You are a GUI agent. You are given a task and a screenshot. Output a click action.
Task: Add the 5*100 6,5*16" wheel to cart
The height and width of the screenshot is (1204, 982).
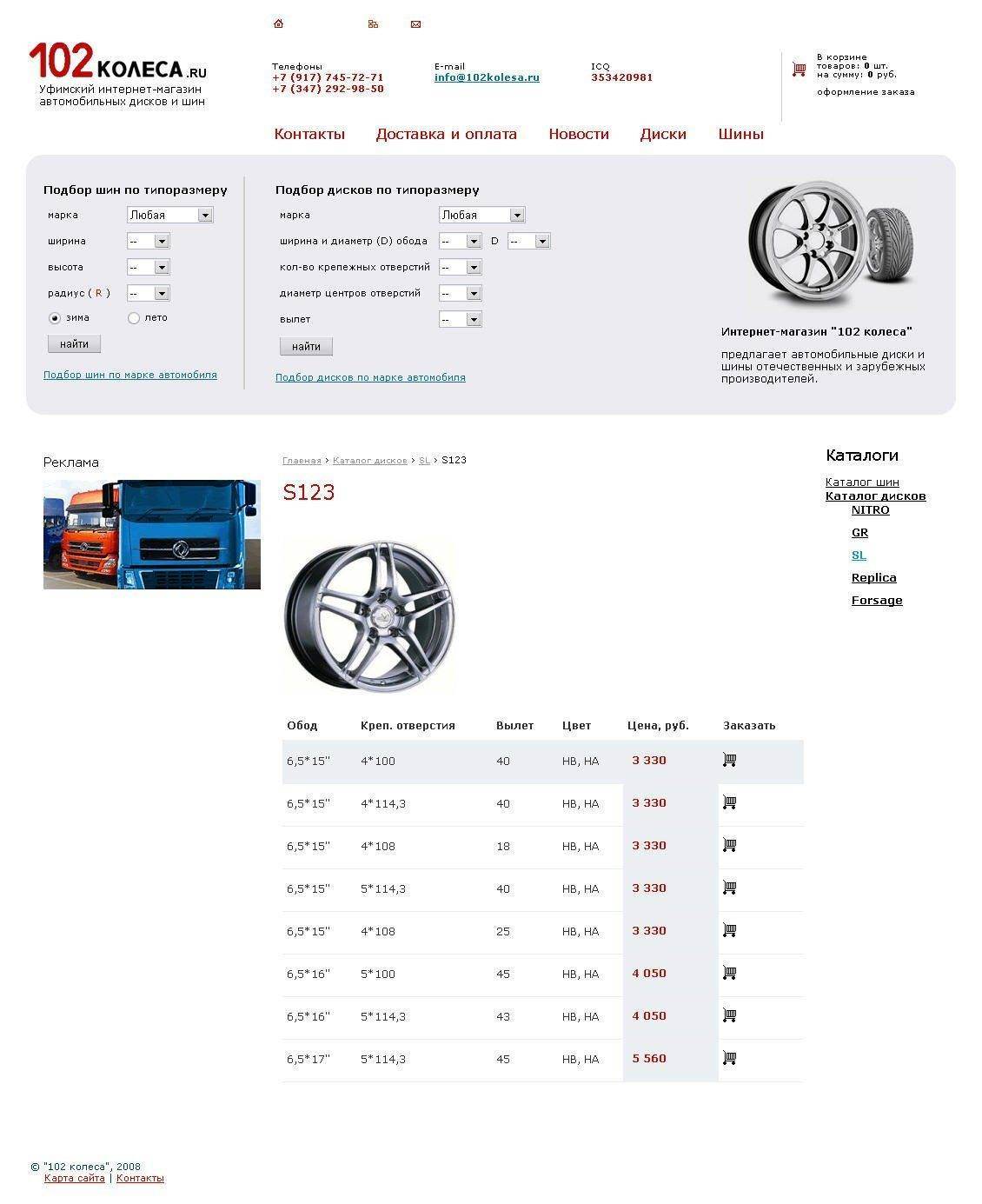[729, 974]
